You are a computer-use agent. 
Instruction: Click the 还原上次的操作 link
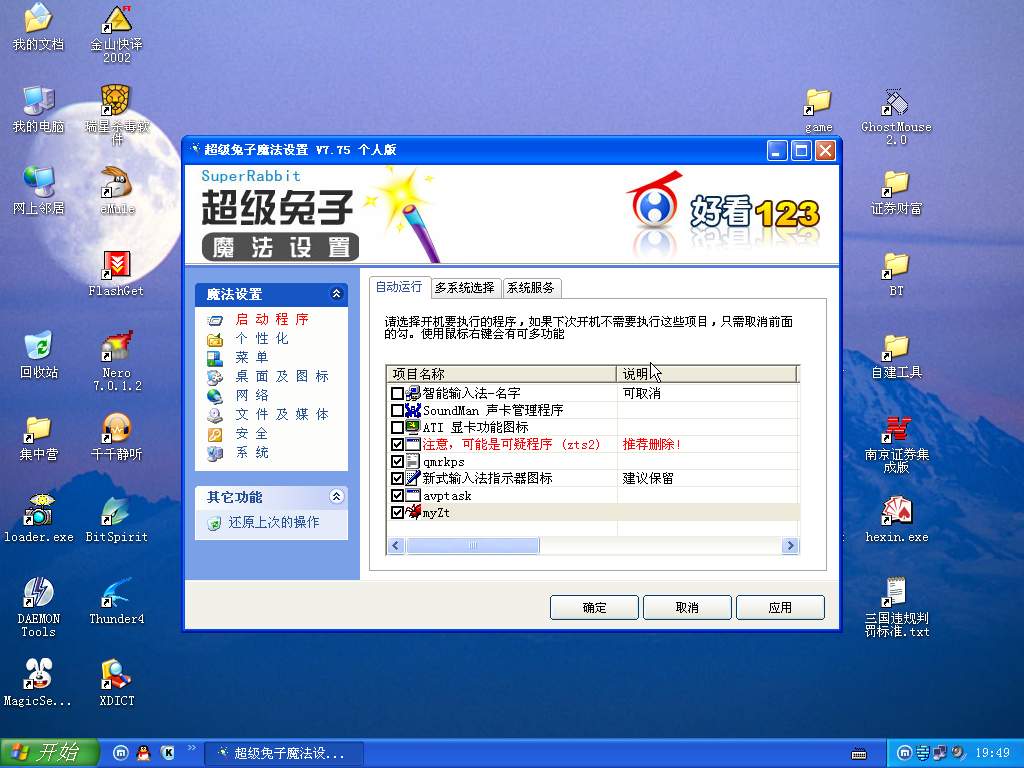point(274,523)
